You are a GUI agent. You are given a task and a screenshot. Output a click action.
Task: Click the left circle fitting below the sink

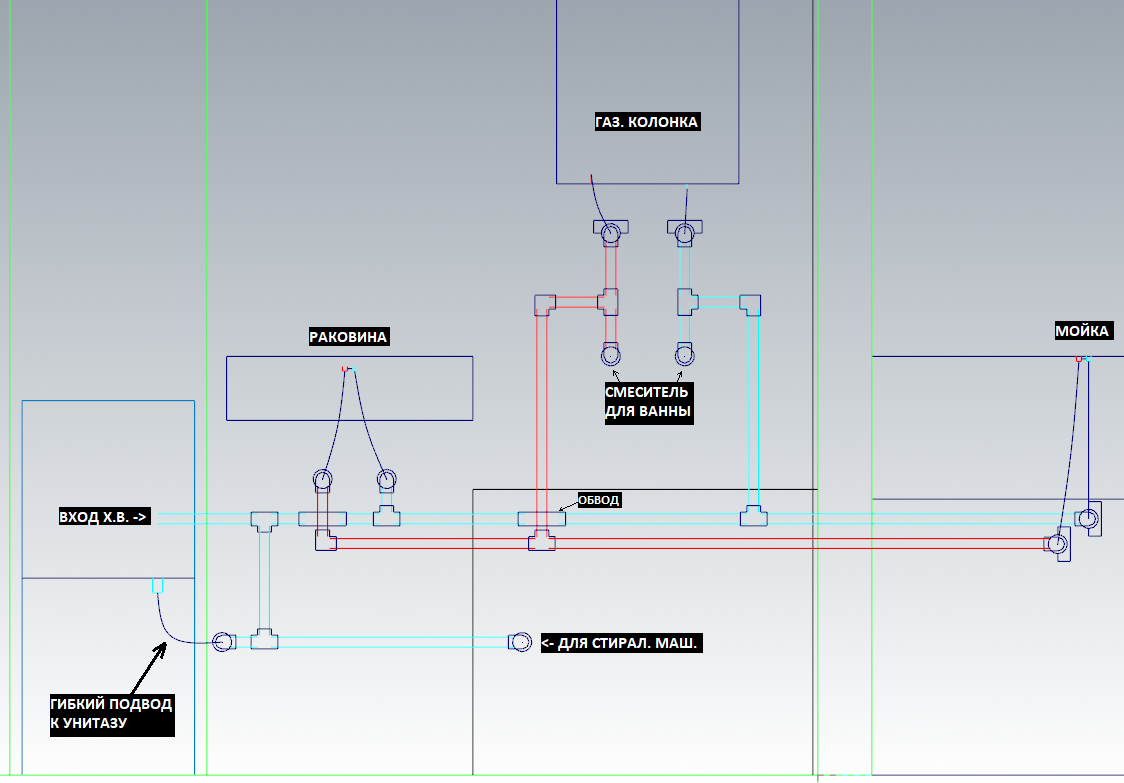point(322,480)
